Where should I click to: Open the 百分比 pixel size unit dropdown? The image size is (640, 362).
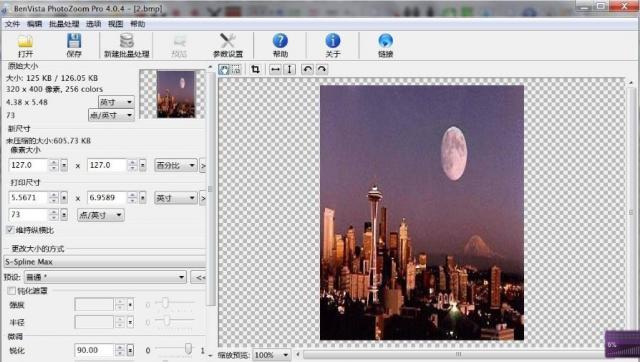[x=176, y=165]
